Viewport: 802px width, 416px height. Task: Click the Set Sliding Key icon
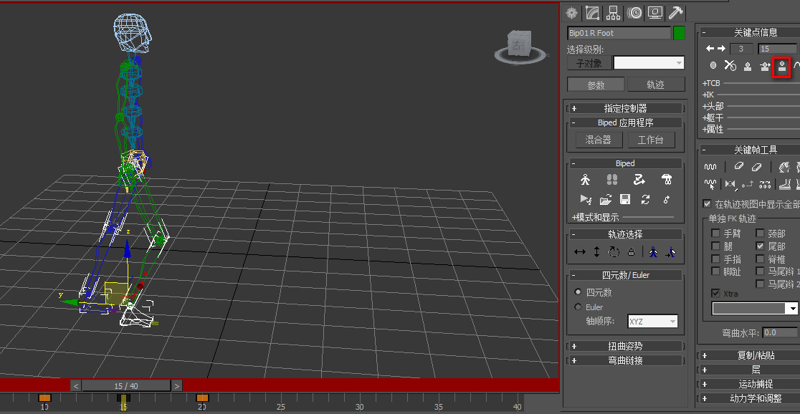pos(765,66)
